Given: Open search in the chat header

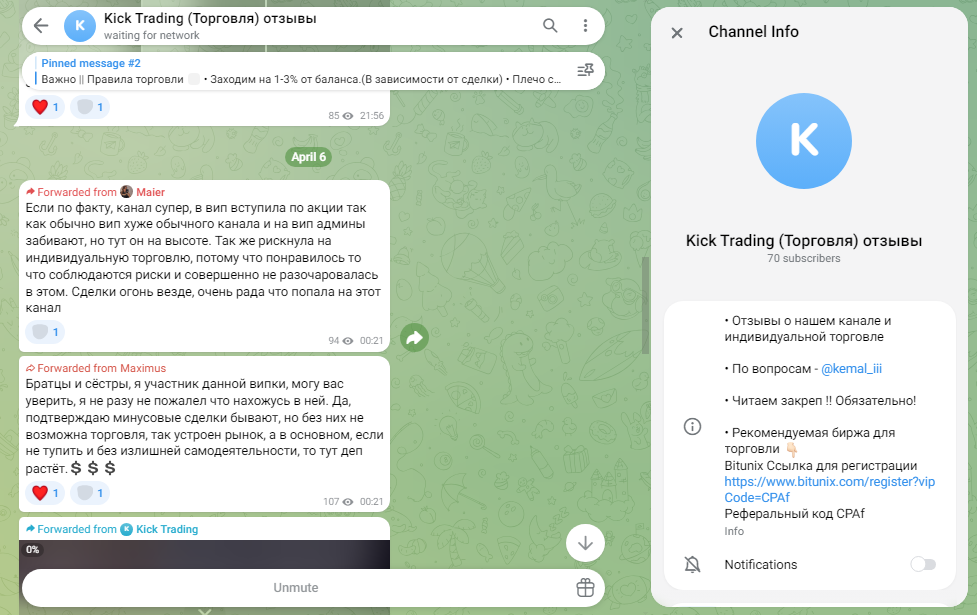Looking at the screenshot, I should click(550, 26).
